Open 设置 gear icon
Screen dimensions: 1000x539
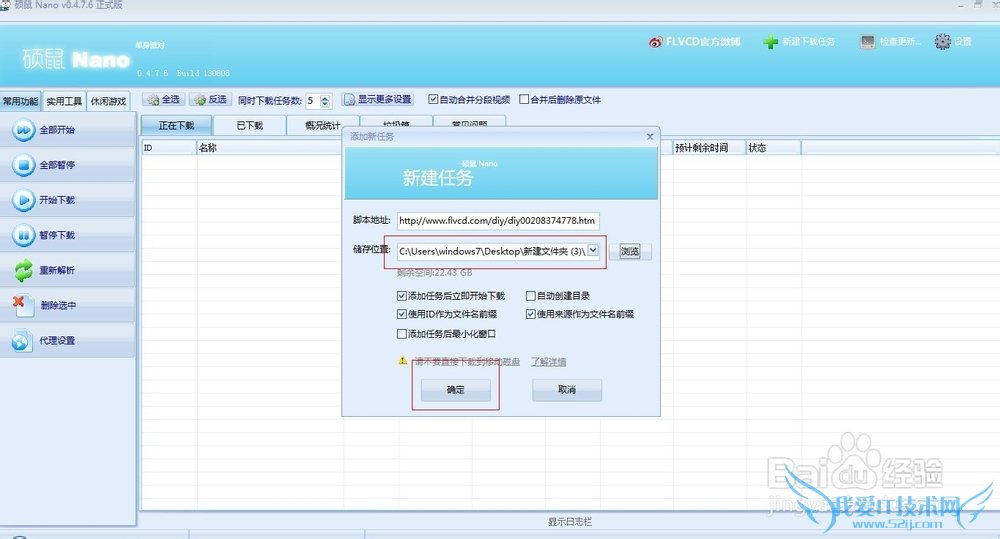pyautogui.click(x=943, y=41)
